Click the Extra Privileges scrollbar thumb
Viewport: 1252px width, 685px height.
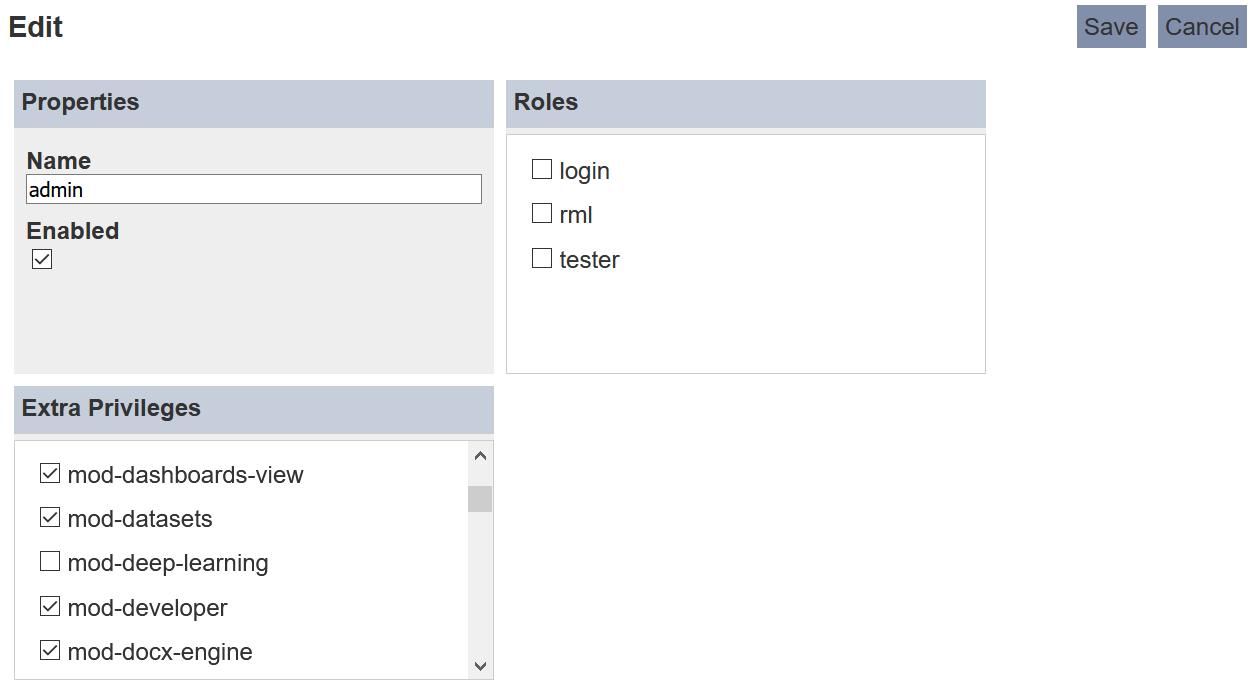pyautogui.click(x=480, y=499)
